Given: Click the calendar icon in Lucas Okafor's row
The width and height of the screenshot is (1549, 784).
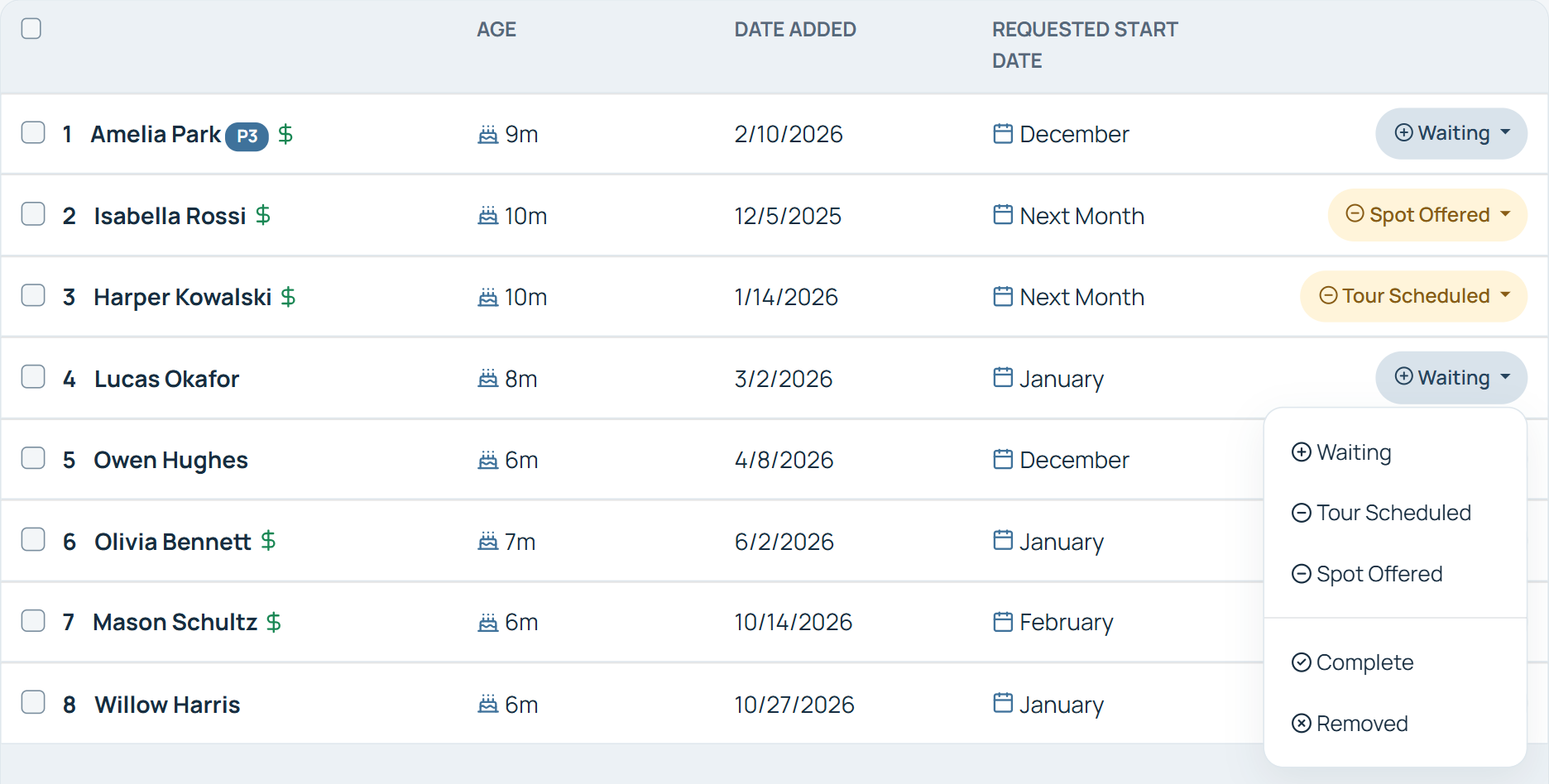Looking at the screenshot, I should coord(1003,378).
